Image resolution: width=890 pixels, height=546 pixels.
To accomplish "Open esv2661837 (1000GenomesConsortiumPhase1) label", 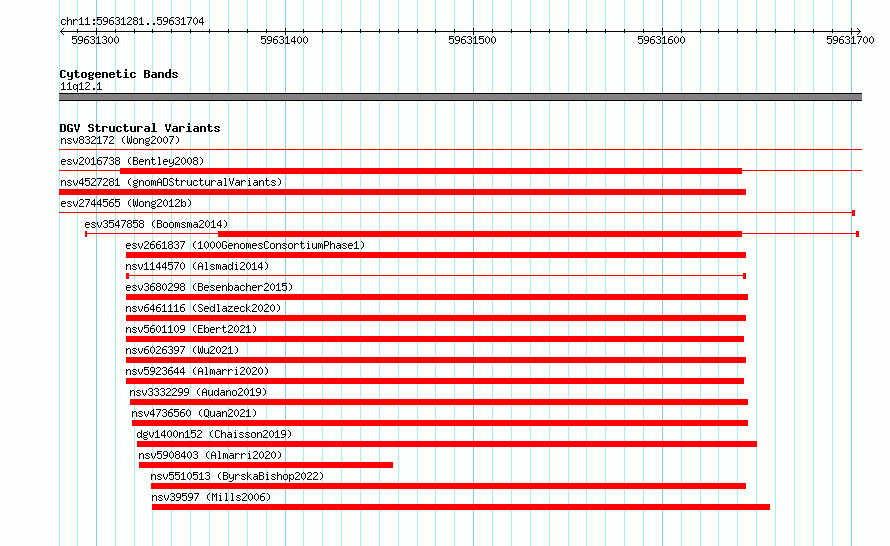I will 245,245.
